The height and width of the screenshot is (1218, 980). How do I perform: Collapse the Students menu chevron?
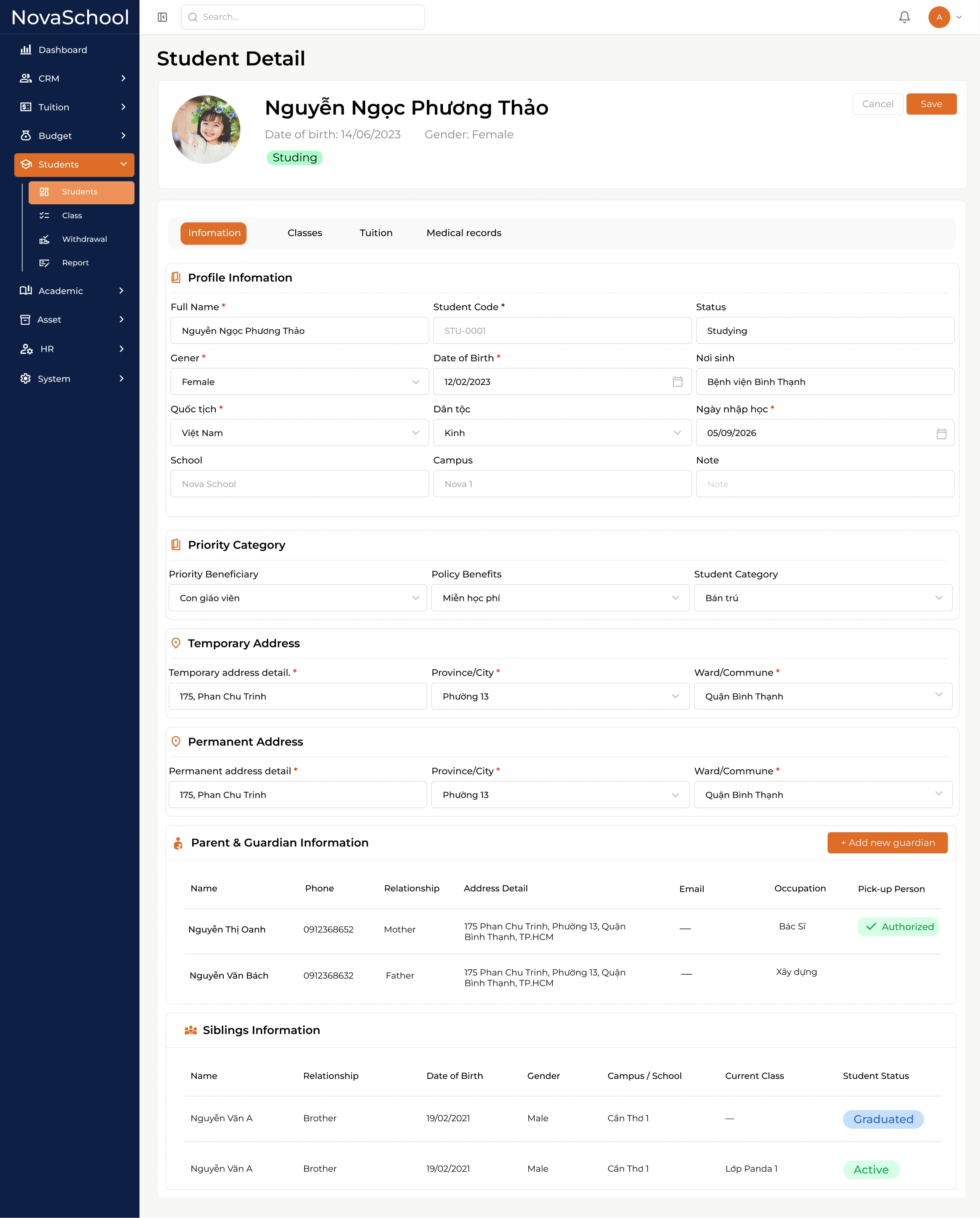coord(123,164)
